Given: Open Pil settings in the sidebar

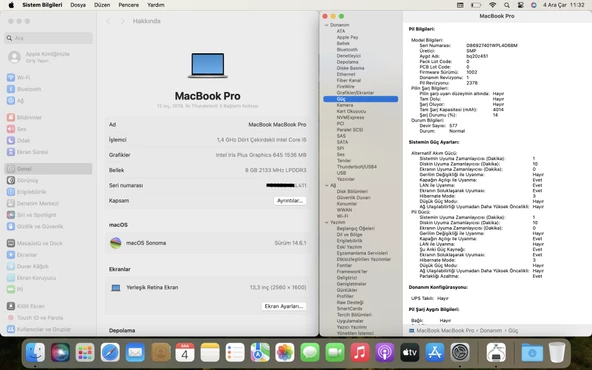Looking at the screenshot, I should [15, 289].
